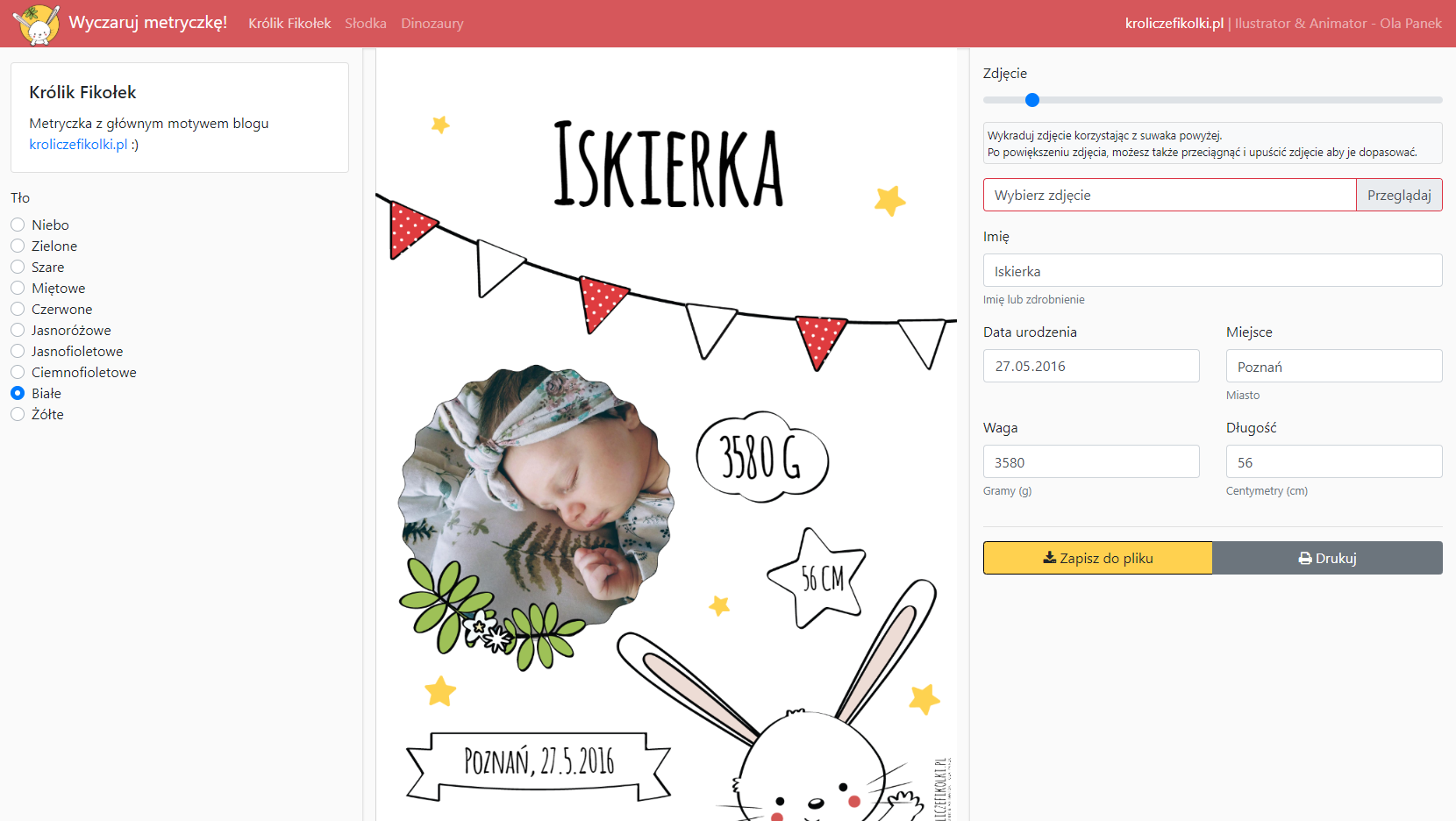Click the photo zoom slider handle
The width and height of the screenshot is (1456, 821).
pyautogui.click(x=1032, y=100)
